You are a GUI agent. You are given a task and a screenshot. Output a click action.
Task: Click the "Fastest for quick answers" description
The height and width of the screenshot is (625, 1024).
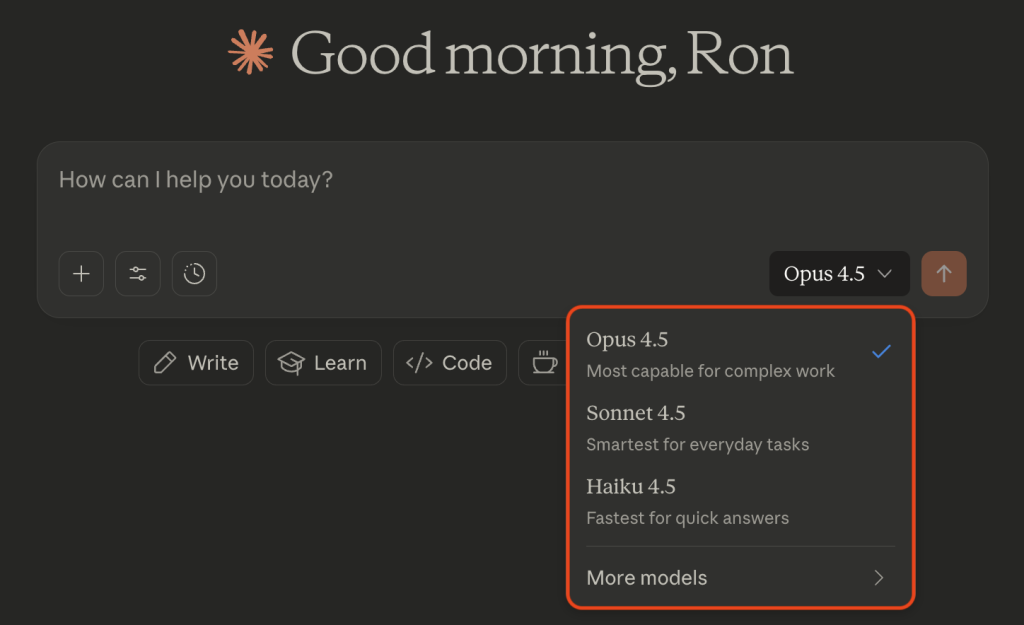coord(687,518)
